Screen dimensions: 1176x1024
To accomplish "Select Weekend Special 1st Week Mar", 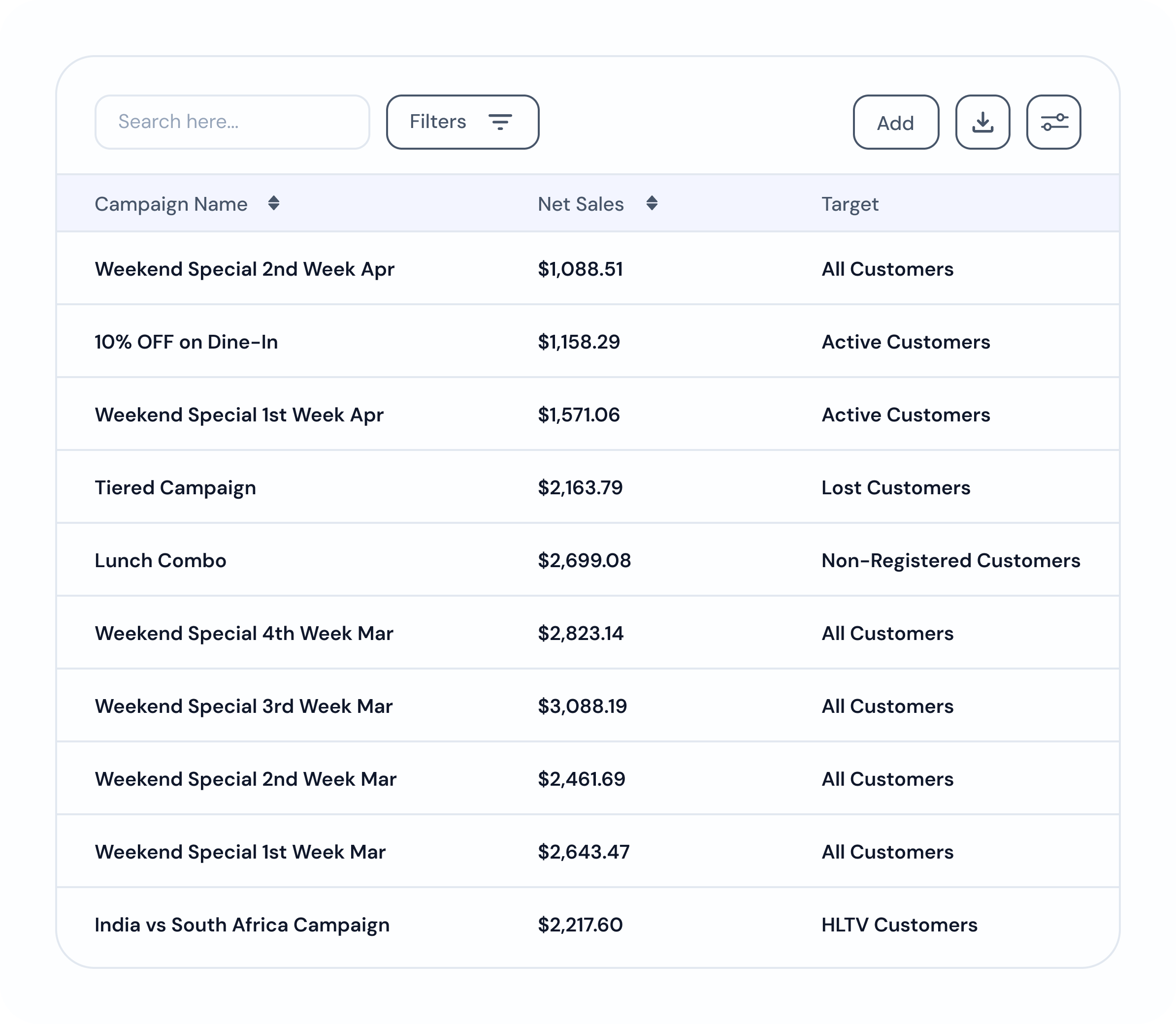I will click(240, 852).
